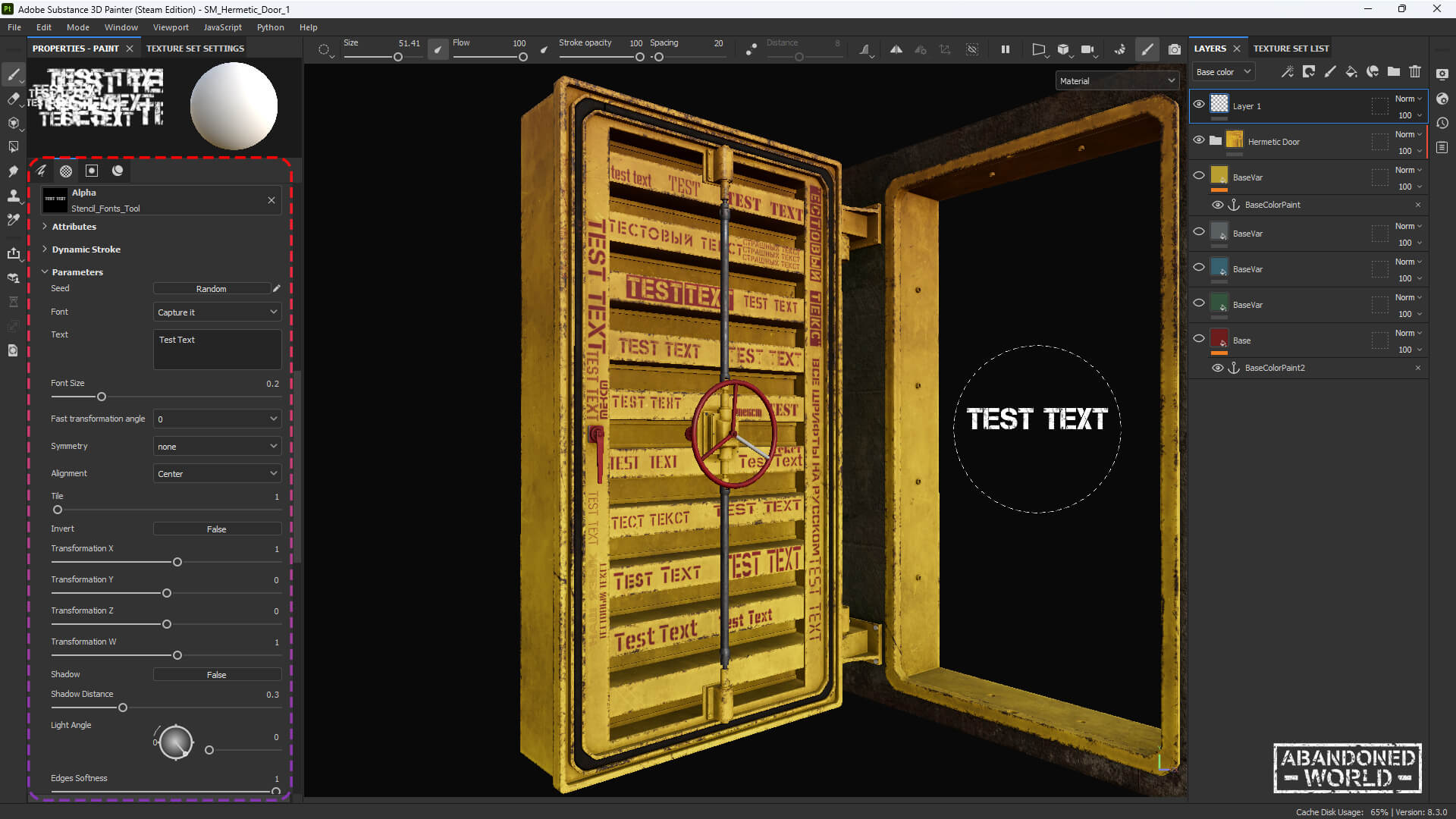Click the Send to icon below export

pyautogui.click(x=13, y=278)
